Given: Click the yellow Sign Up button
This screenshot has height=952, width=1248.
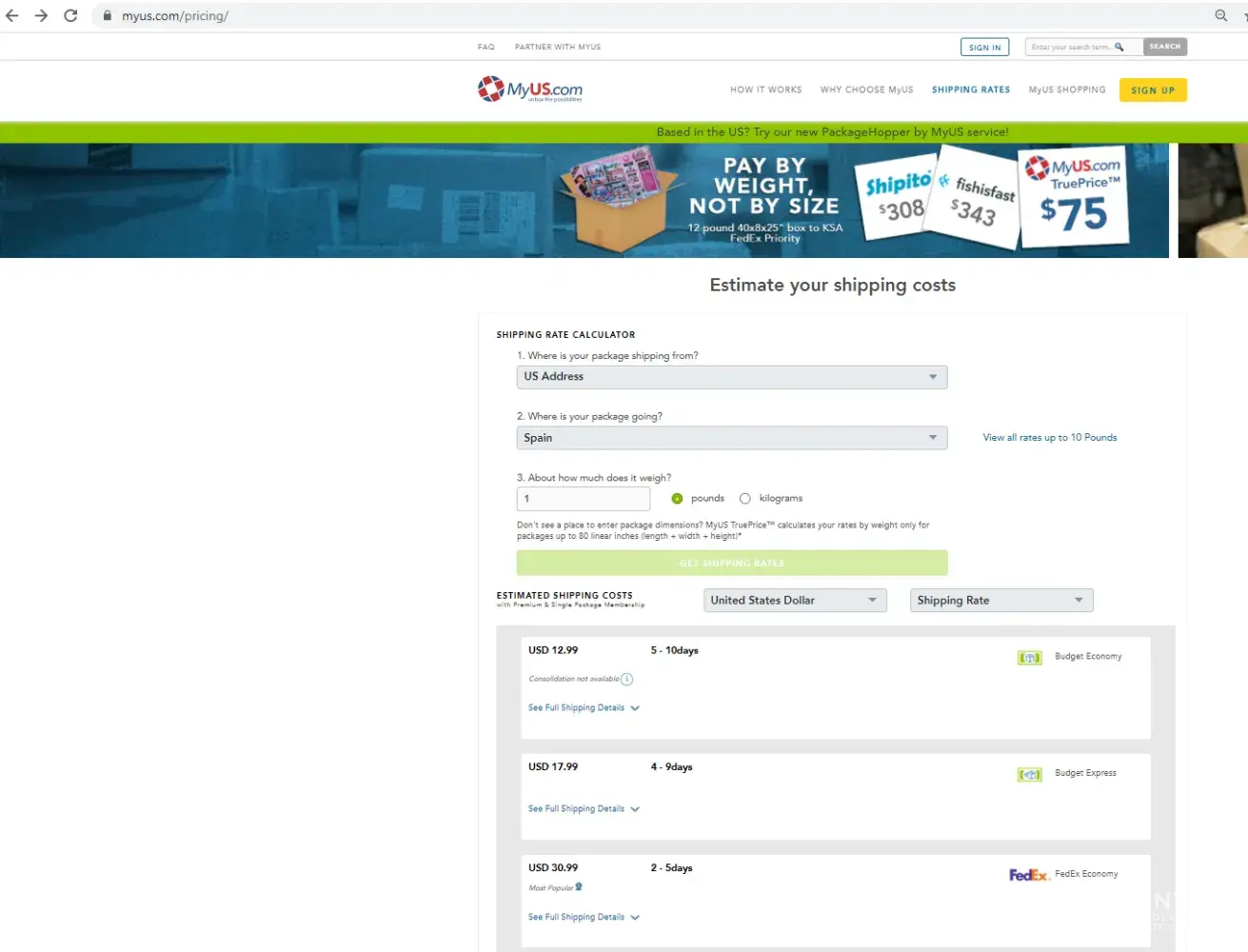Looking at the screenshot, I should click(x=1152, y=90).
